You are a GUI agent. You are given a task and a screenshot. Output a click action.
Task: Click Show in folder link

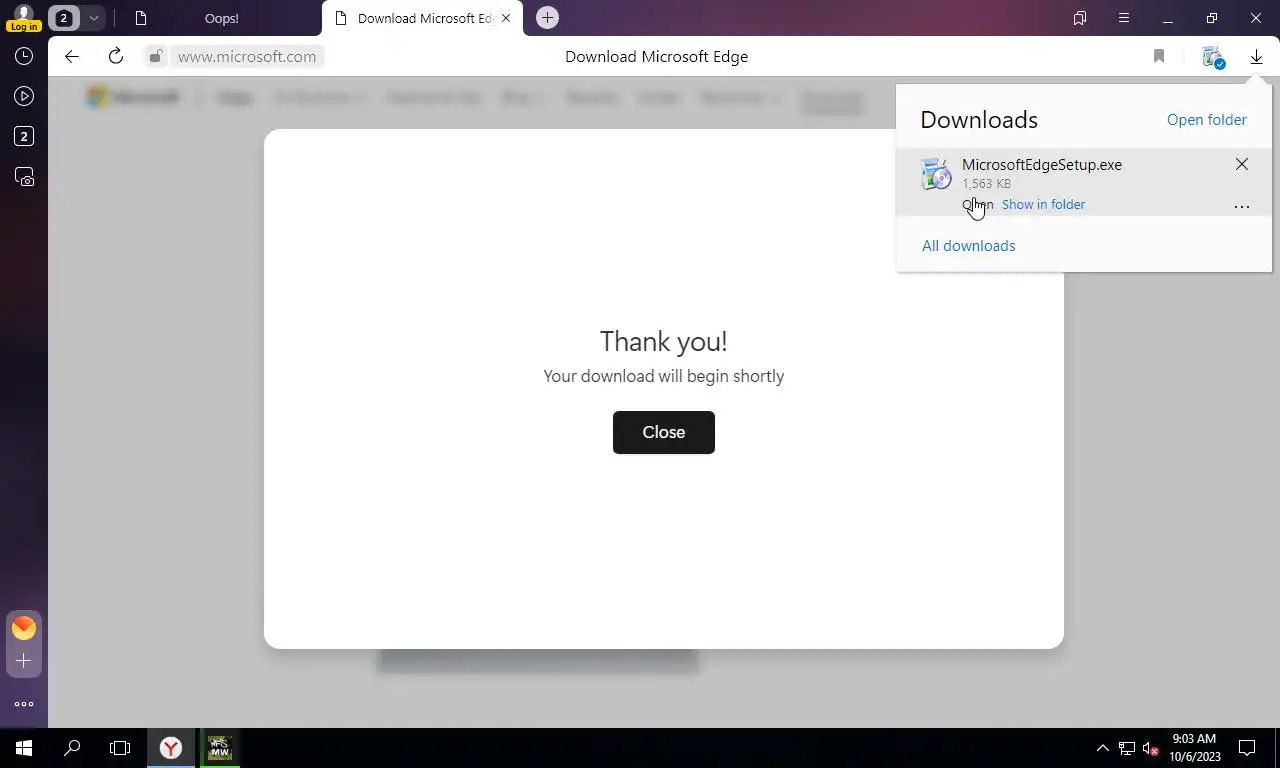coord(1043,204)
